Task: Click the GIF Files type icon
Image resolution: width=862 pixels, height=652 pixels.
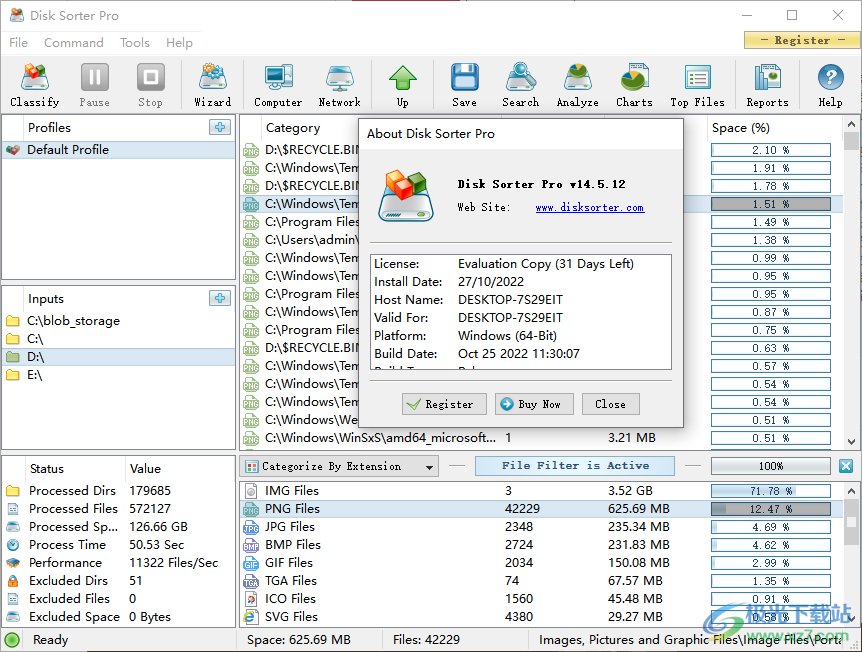Action: tap(251, 563)
